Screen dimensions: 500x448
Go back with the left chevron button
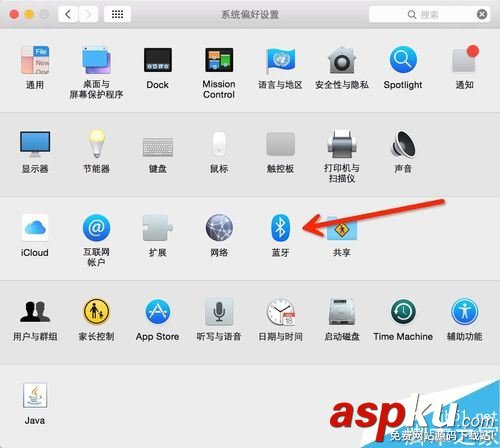pos(68,14)
